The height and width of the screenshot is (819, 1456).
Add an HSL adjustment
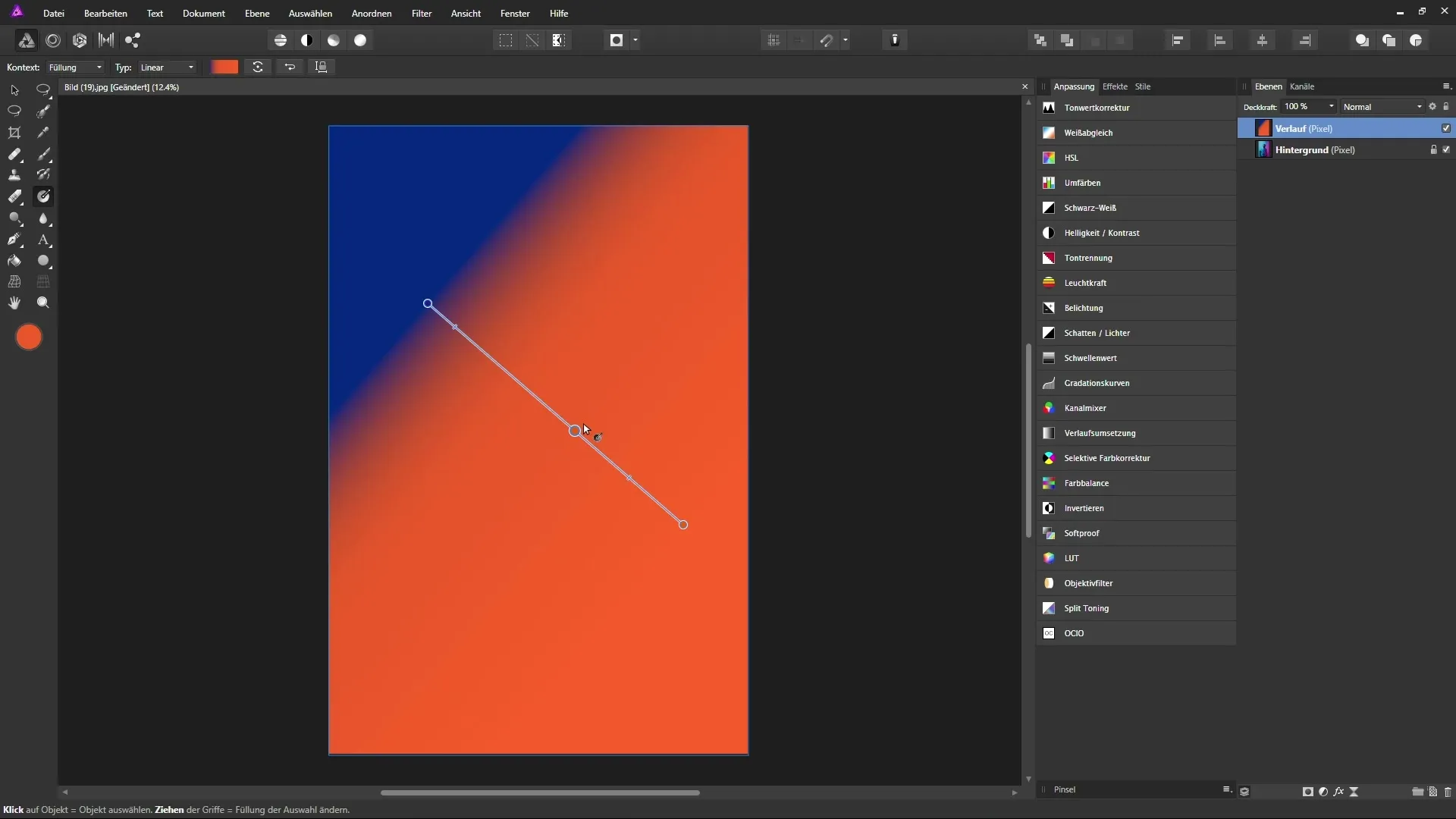coord(1136,158)
